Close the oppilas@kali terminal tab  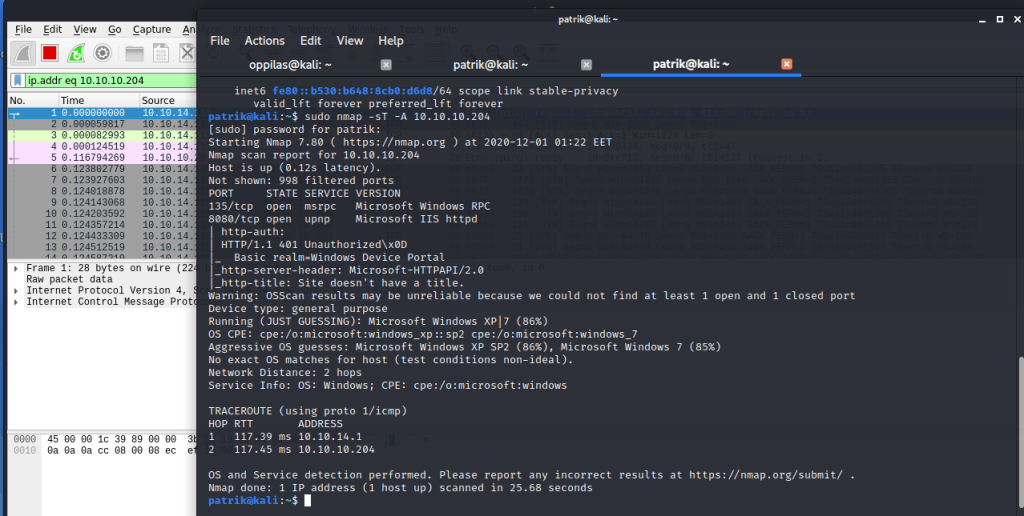[388, 64]
